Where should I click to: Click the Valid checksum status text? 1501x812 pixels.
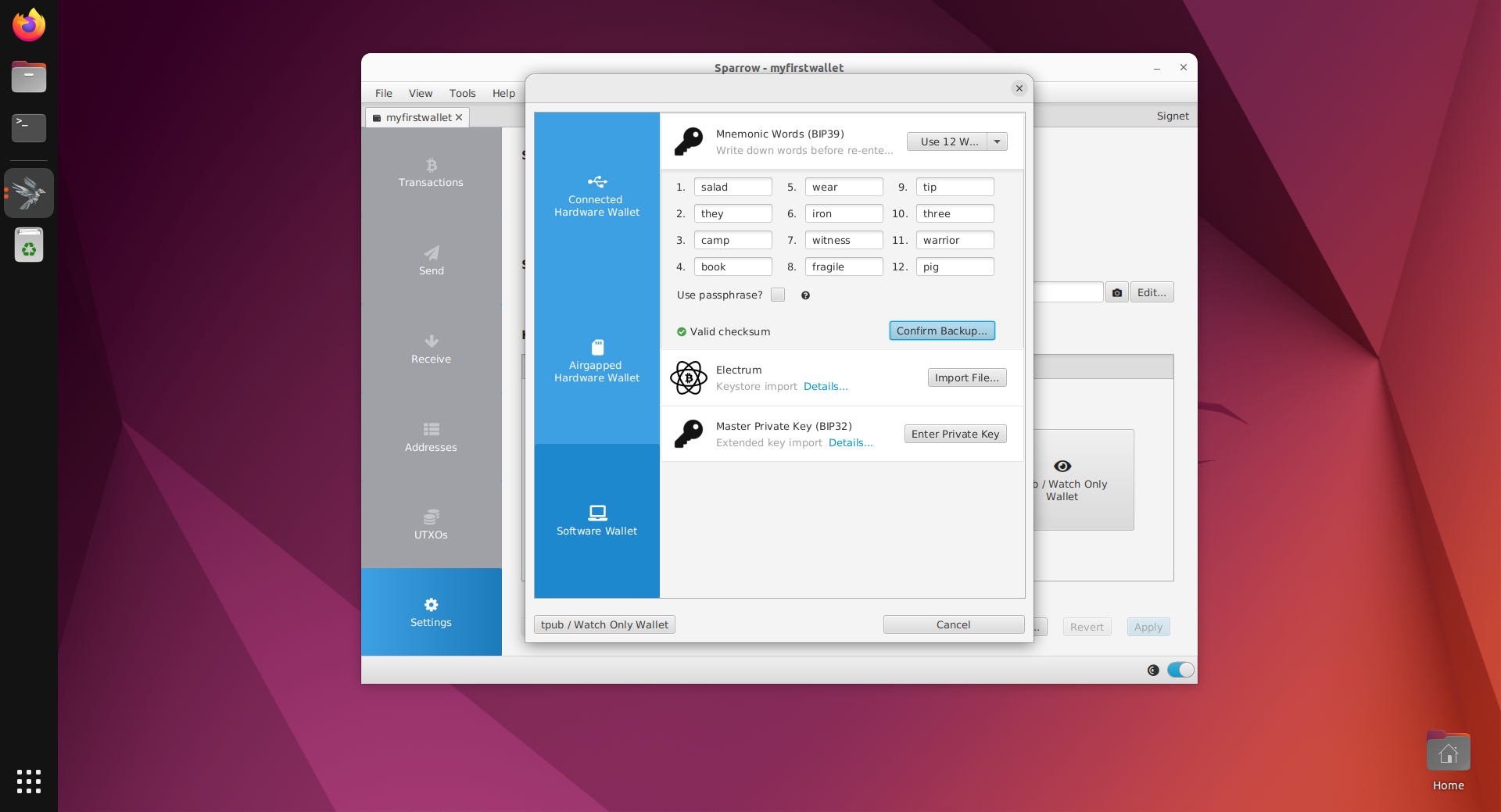point(730,331)
